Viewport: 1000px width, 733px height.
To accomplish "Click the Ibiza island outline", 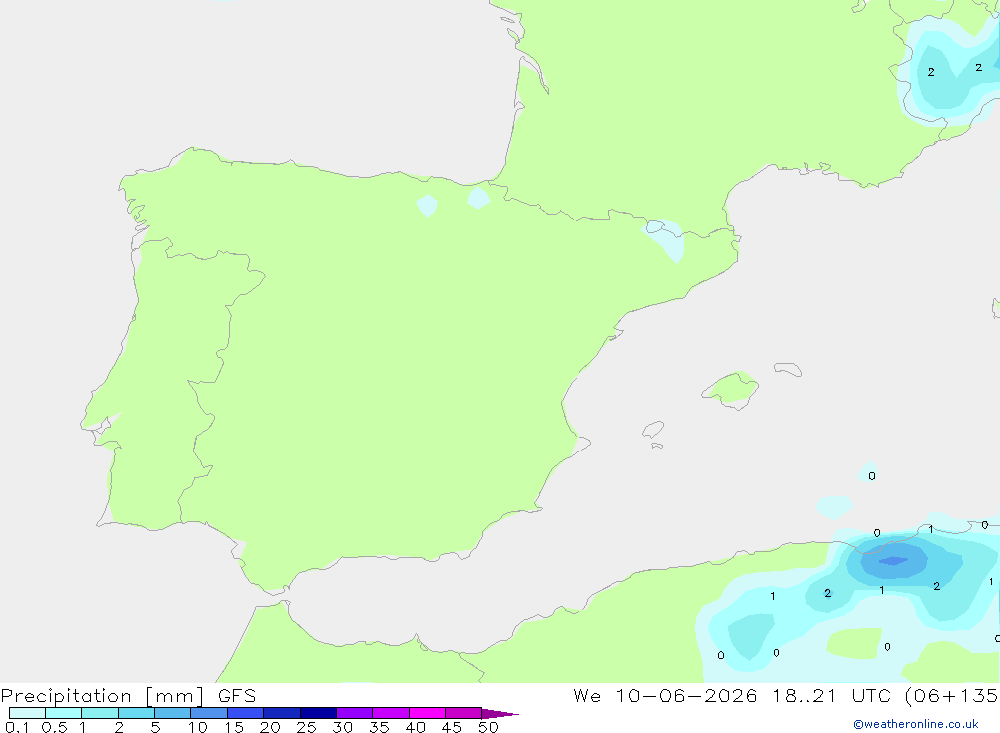I will (653, 429).
